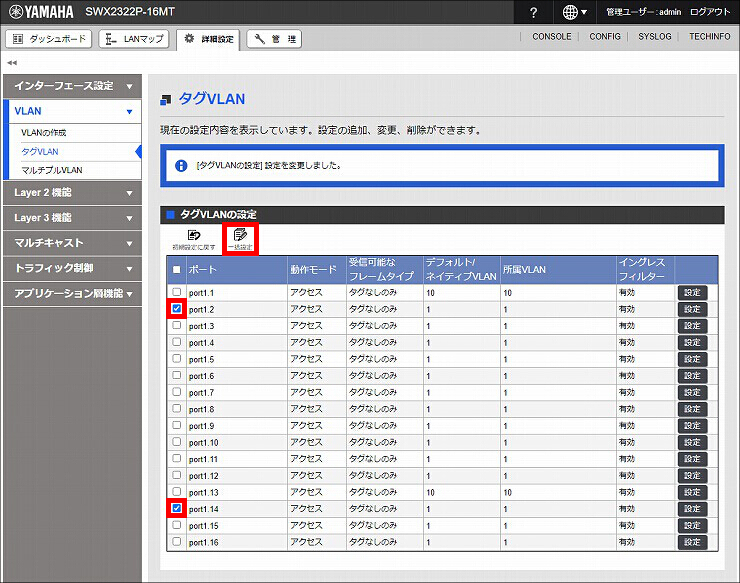Screen dimensions: 740x583
Task: Click 設定 button for port1.2
Action: point(692,309)
